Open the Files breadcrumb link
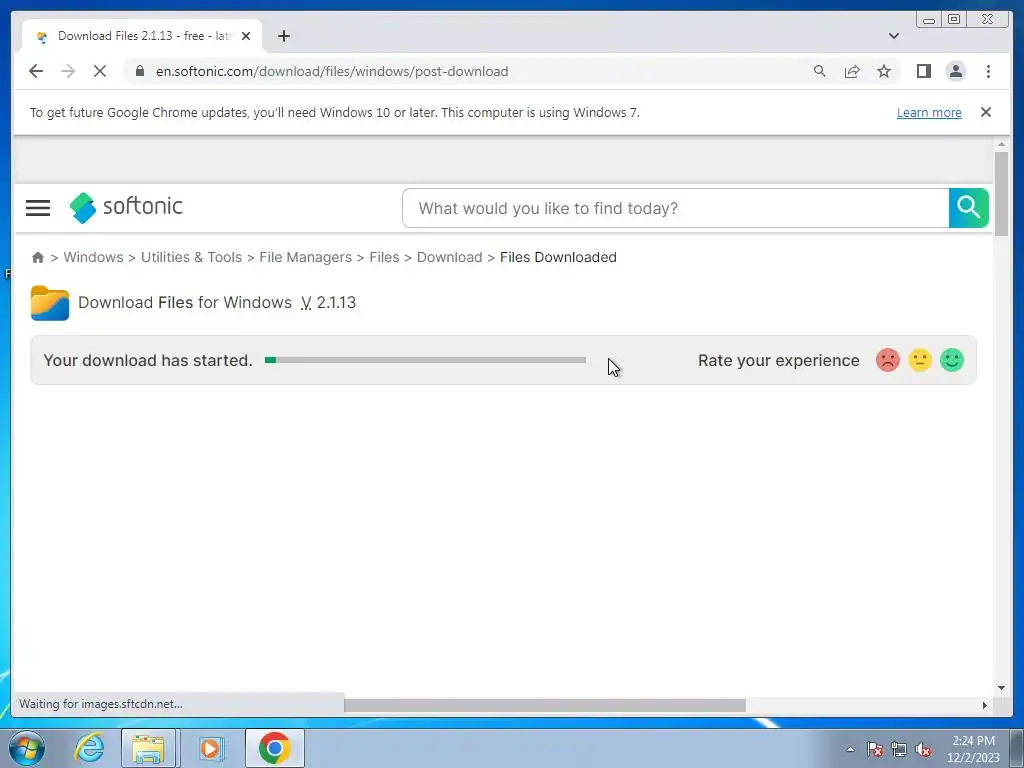Screen dimensions: 1024x768 pyautogui.click(x=384, y=257)
